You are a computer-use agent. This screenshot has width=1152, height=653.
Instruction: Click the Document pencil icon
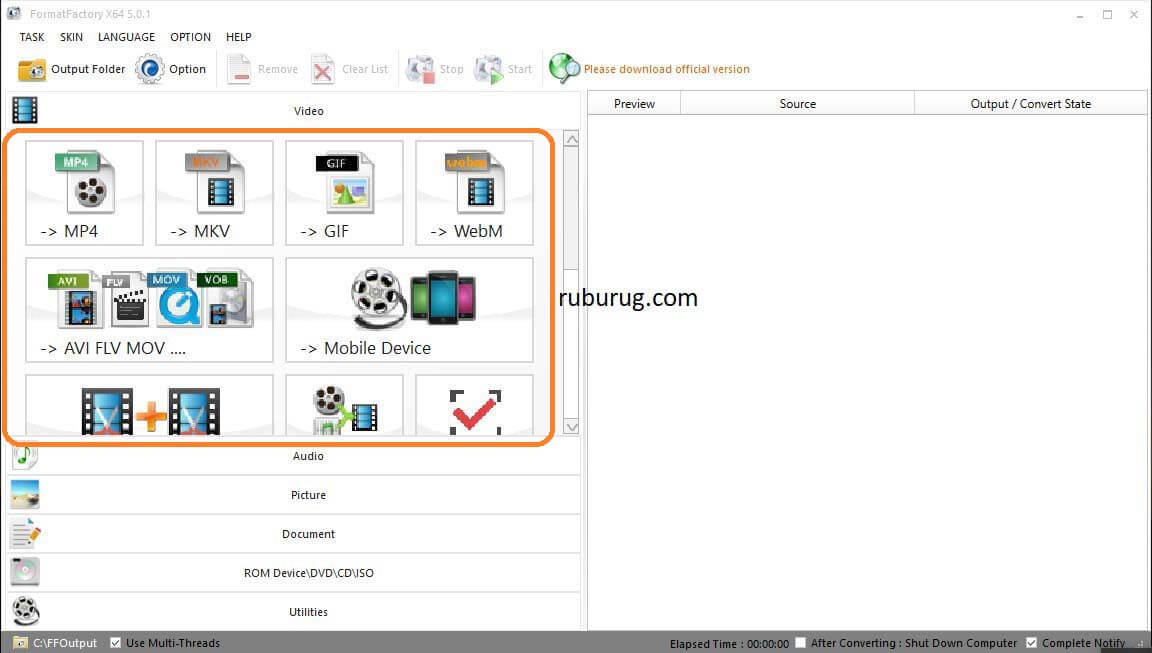pos(25,533)
